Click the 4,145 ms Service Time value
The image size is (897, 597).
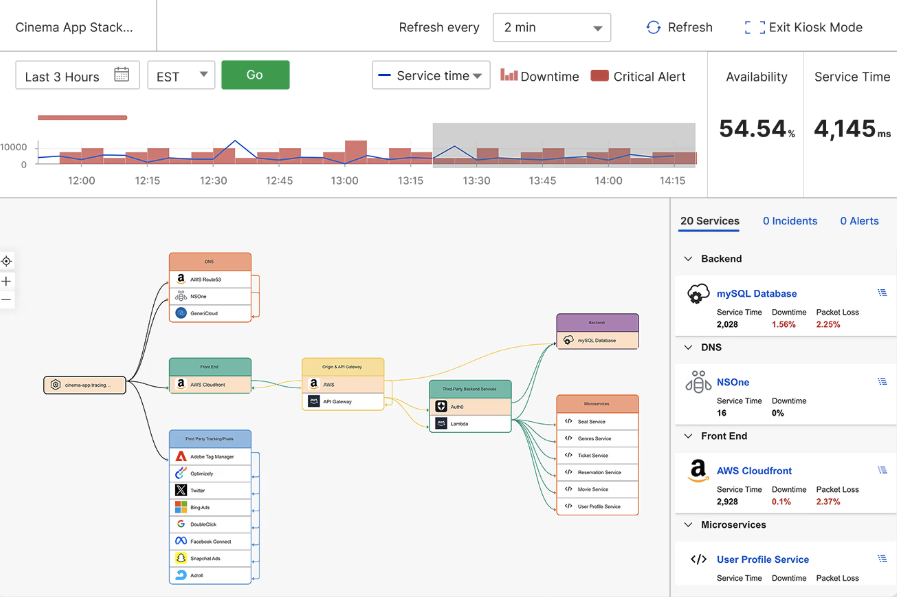852,129
